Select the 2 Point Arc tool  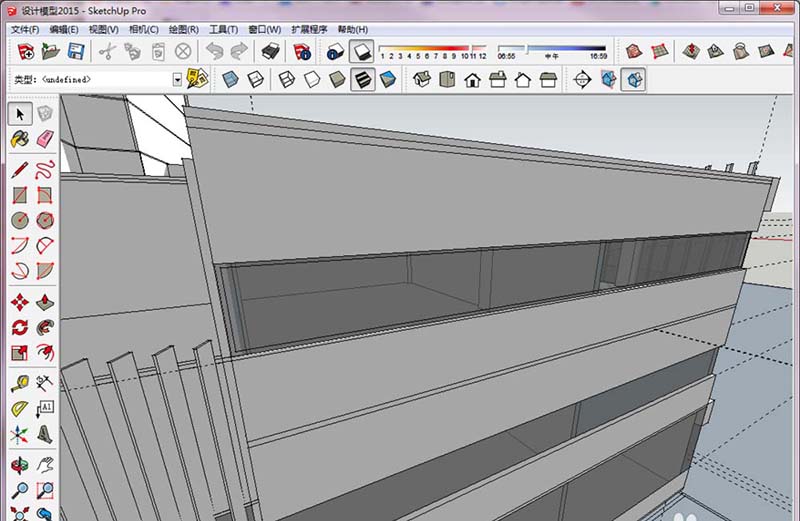pos(45,245)
